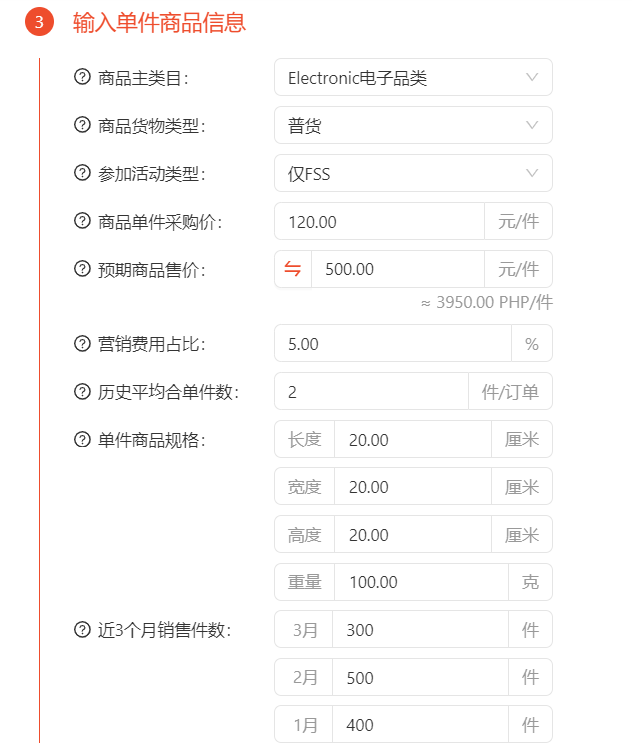Screen dimensions: 632x753
Task: Click the 5.00 marketing percentage field
Action: click(393, 344)
